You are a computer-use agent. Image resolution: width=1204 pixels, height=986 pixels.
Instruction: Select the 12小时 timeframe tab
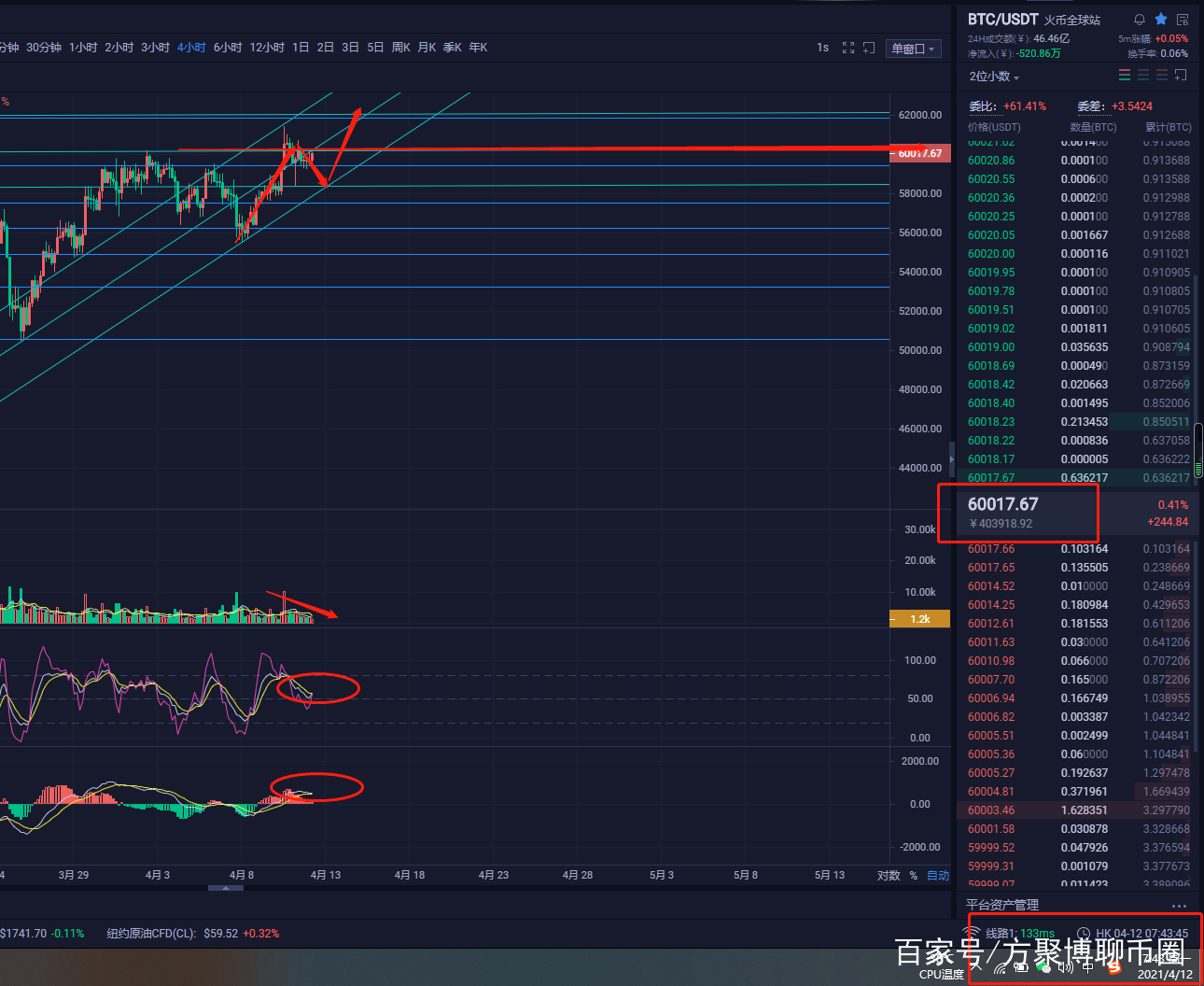[267, 48]
